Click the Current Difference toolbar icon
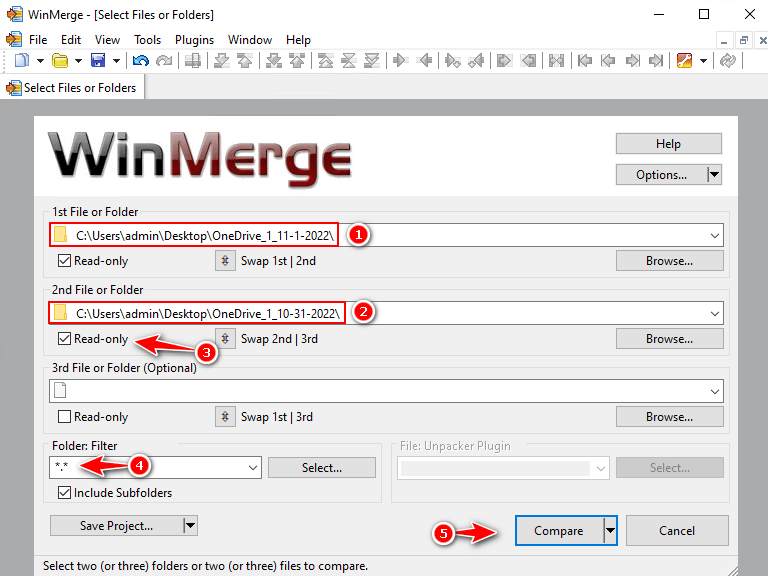Image resolution: width=768 pixels, height=576 pixels. (349, 61)
